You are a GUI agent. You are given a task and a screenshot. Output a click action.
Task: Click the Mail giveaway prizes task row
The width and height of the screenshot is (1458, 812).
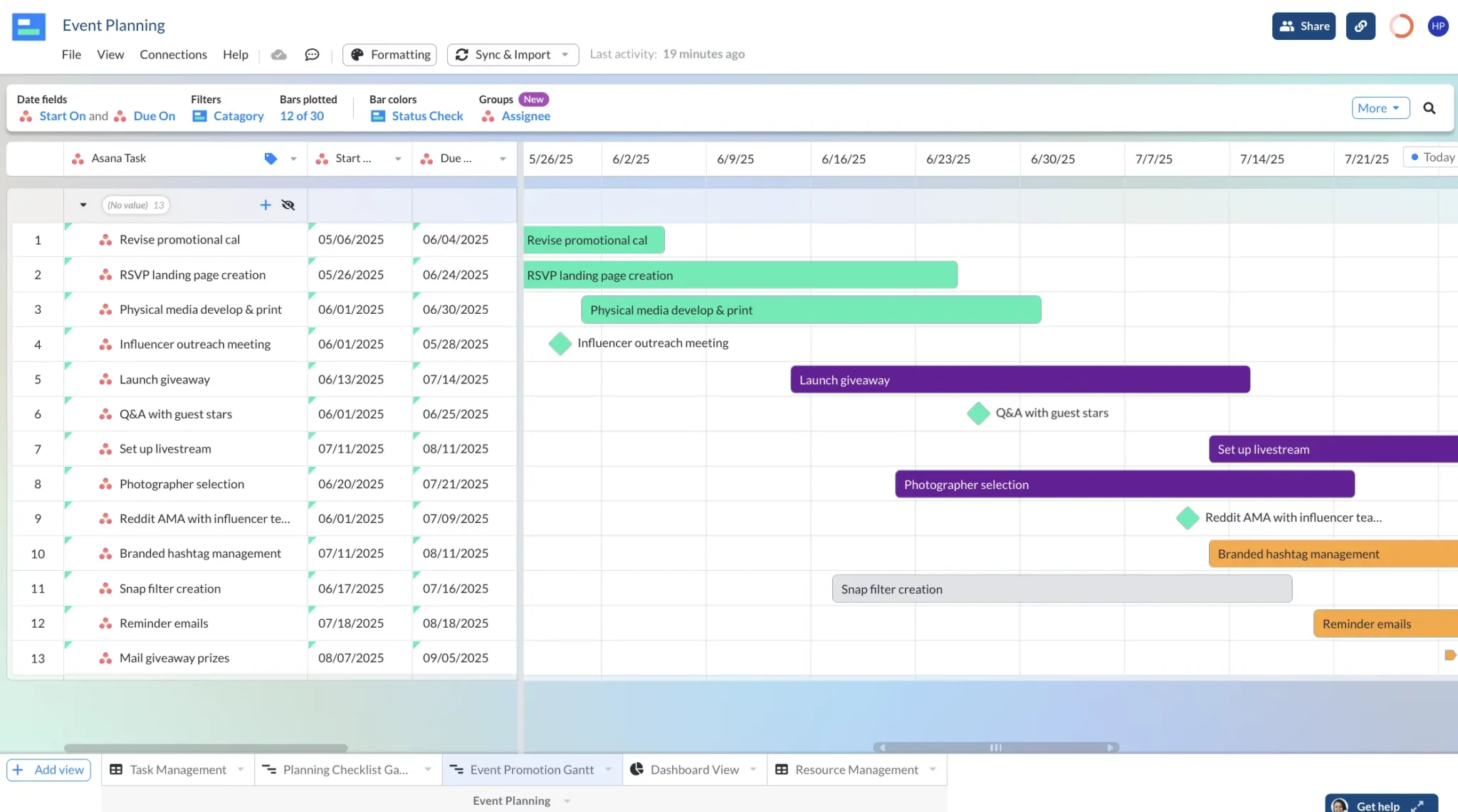pyautogui.click(x=175, y=658)
